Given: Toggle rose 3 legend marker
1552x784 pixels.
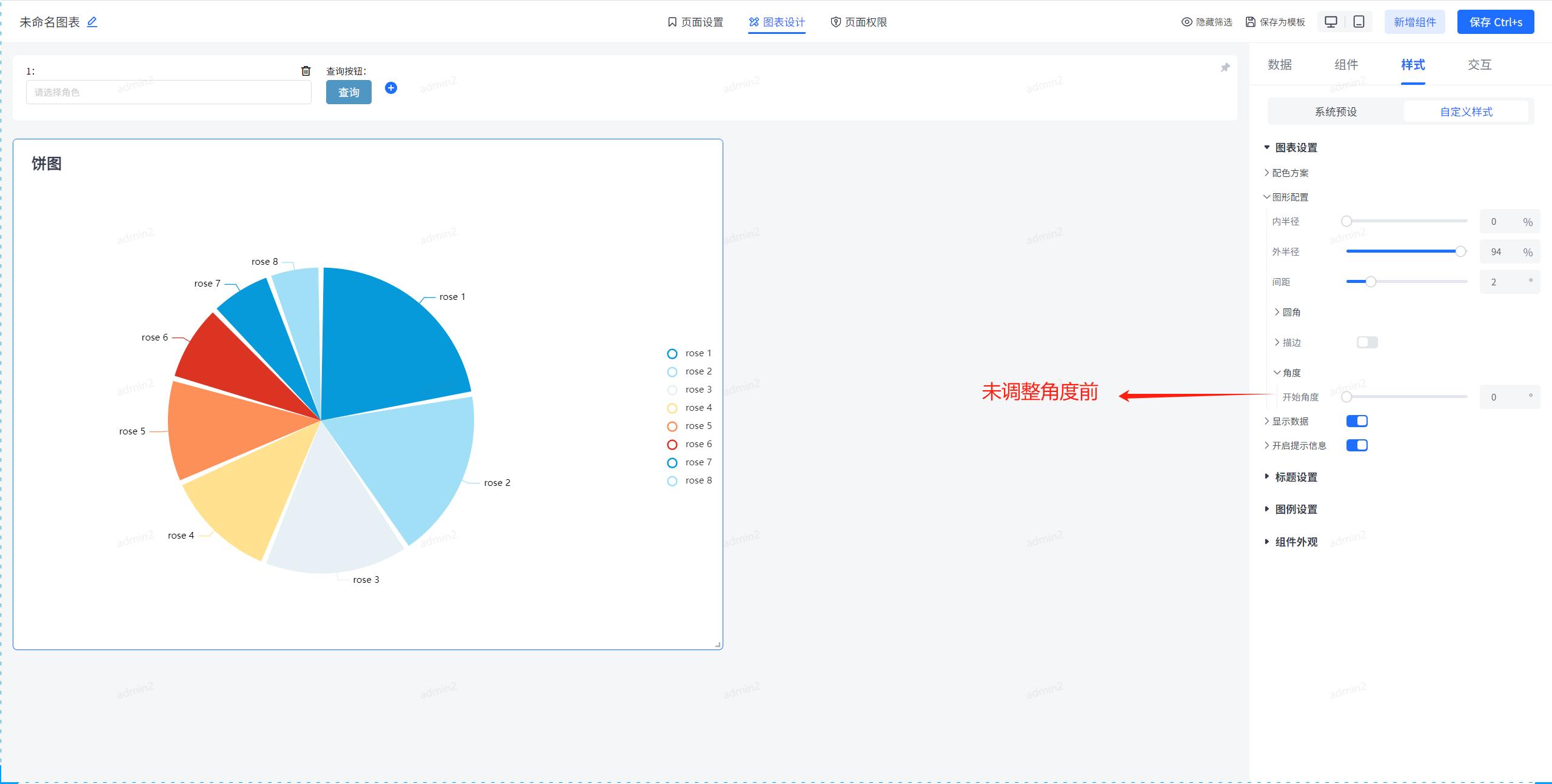Looking at the screenshot, I should 672,390.
